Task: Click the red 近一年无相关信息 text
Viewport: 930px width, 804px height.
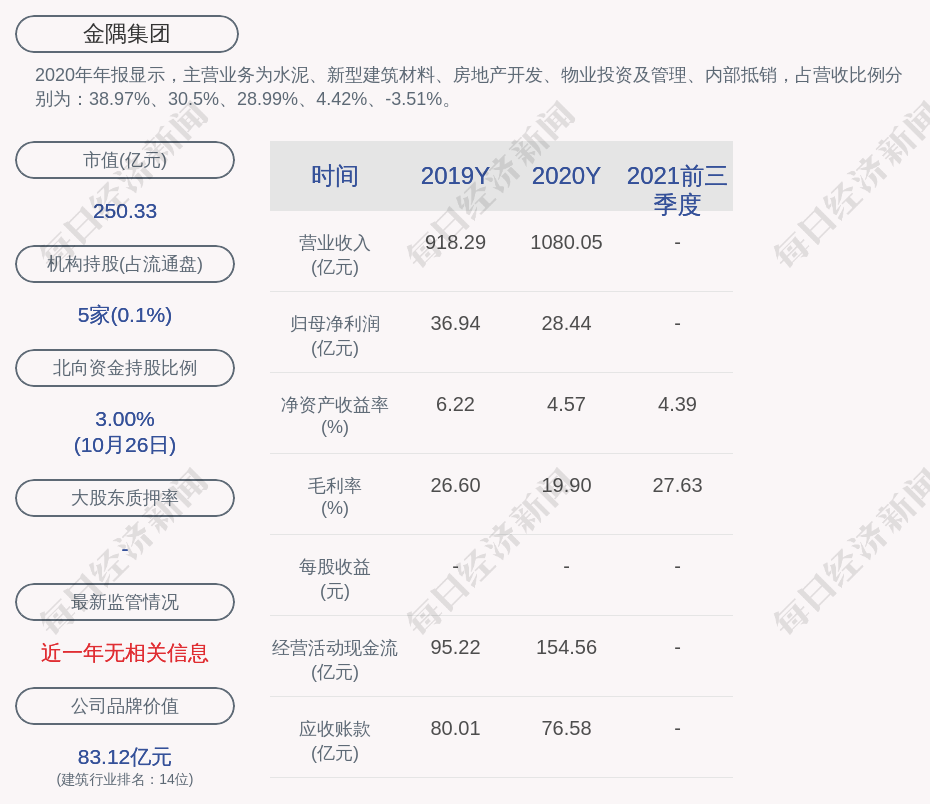Action: pos(125,653)
